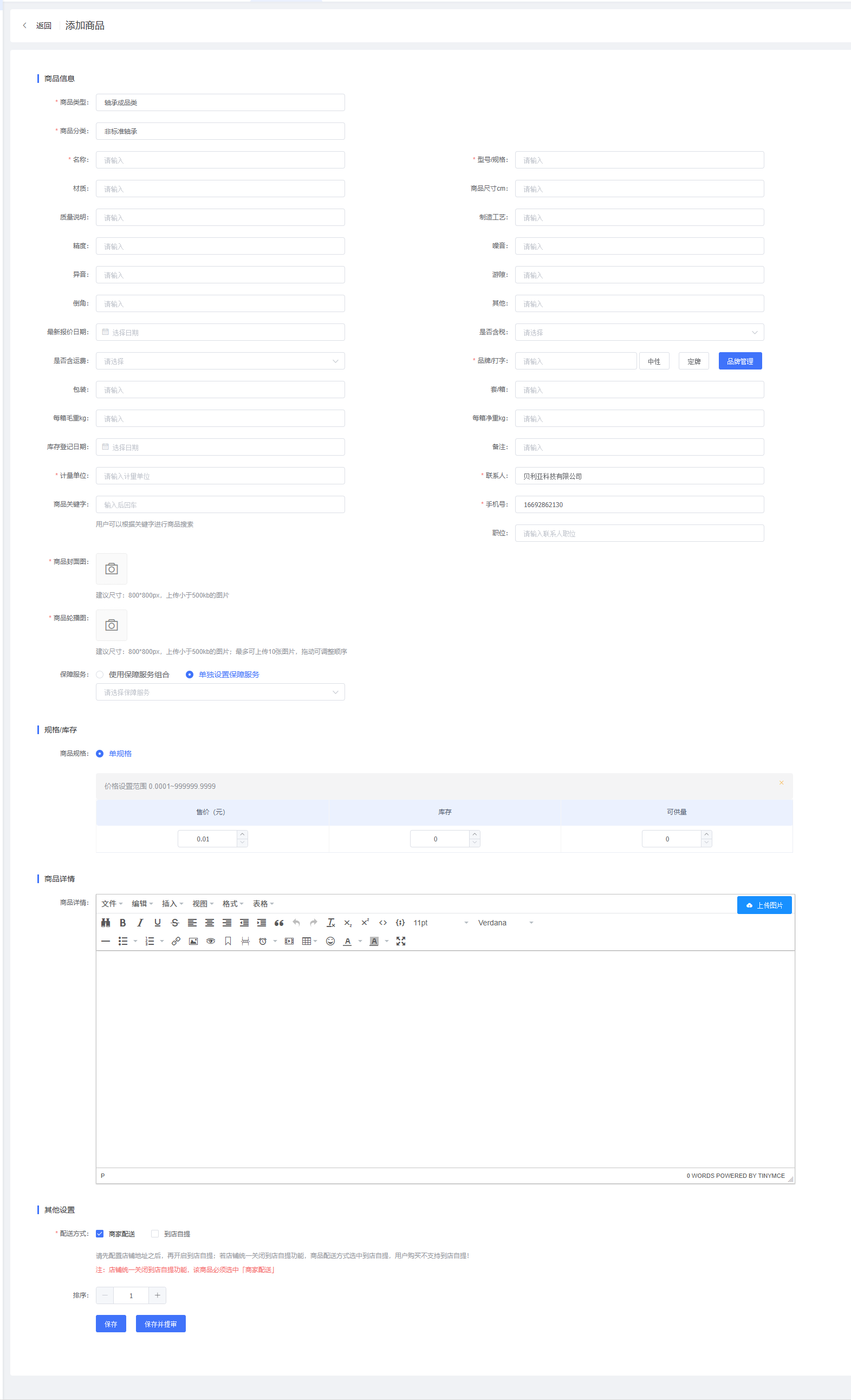Click the 名称 input field
851x1400 pixels.
pos(220,160)
